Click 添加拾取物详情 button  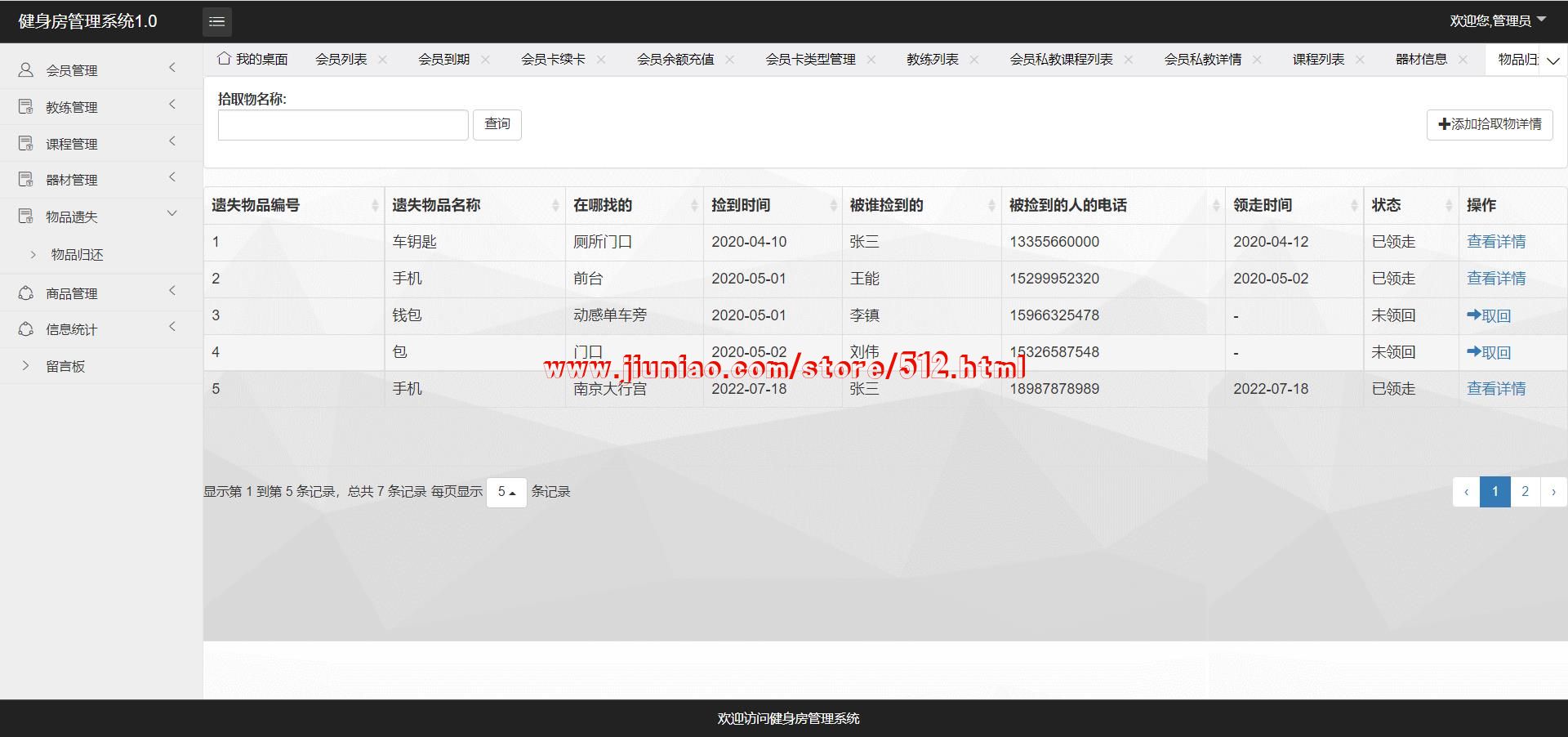click(x=1489, y=124)
